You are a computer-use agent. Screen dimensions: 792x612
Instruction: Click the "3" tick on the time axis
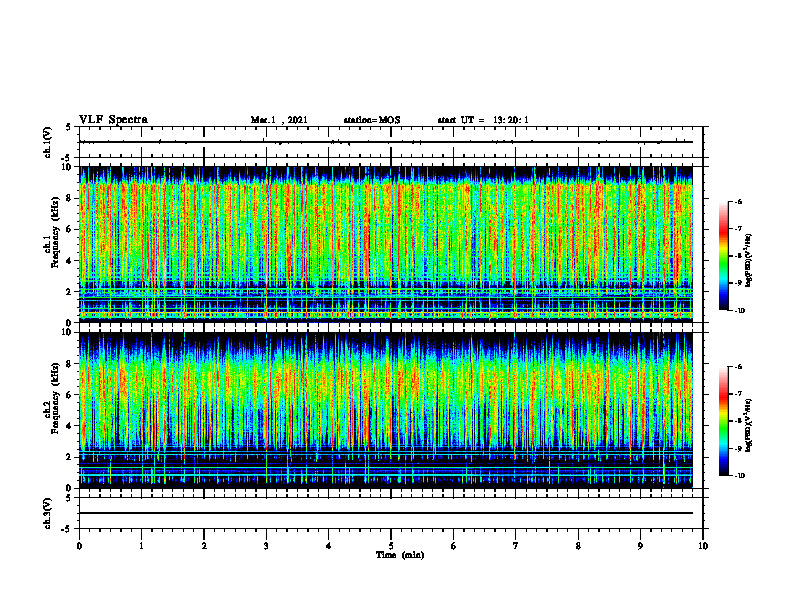click(266, 546)
